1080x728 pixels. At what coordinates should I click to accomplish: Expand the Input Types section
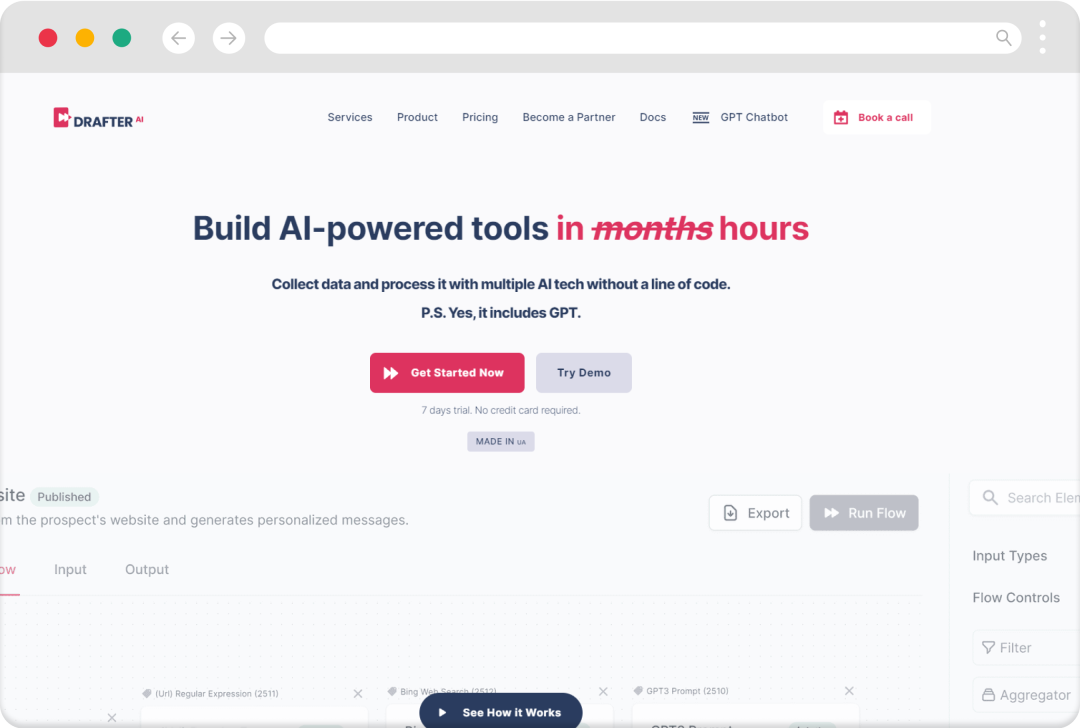coord(1010,556)
